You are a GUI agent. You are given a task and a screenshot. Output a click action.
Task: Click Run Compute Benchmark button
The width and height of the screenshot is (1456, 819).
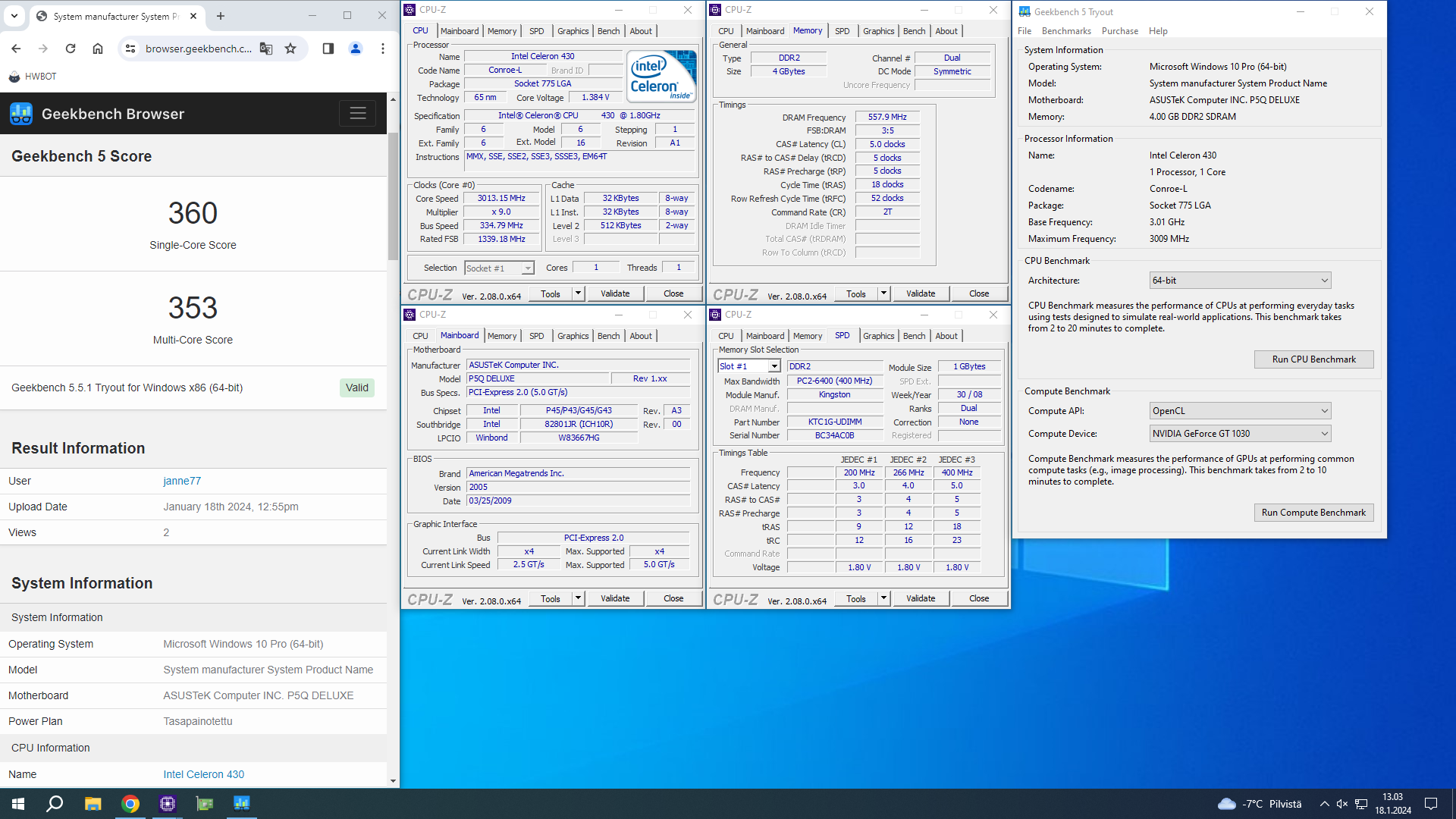click(1313, 513)
